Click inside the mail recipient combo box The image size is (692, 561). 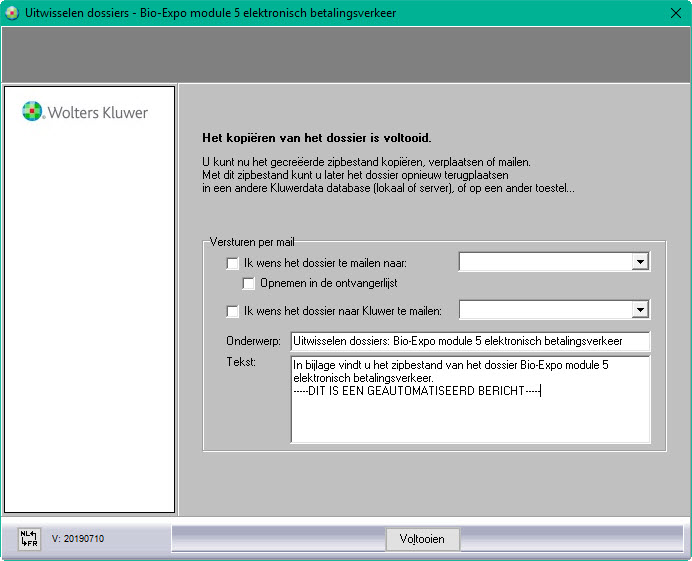click(545, 262)
